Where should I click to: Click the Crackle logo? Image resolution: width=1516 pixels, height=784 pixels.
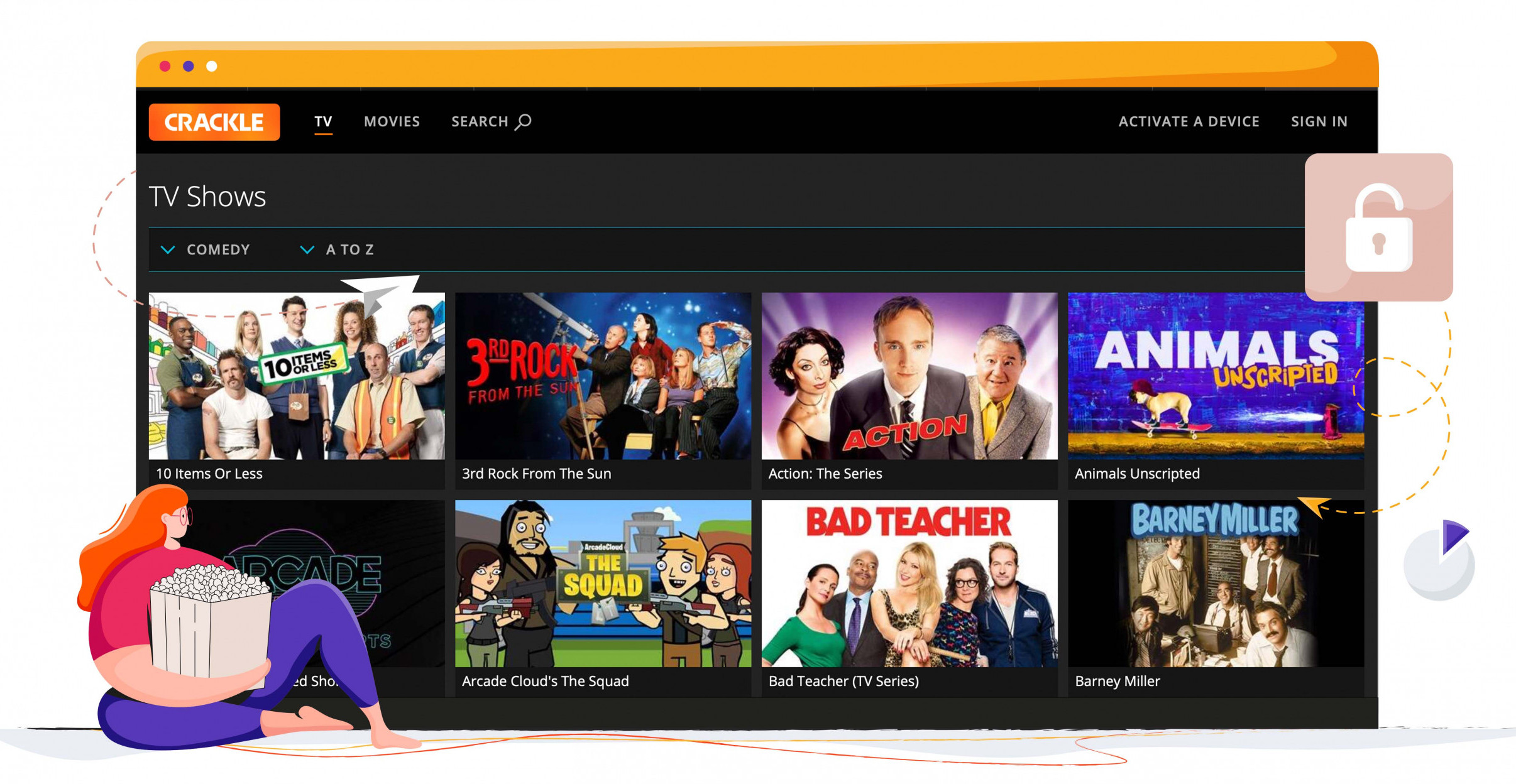pyautogui.click(x=214, y=122)
